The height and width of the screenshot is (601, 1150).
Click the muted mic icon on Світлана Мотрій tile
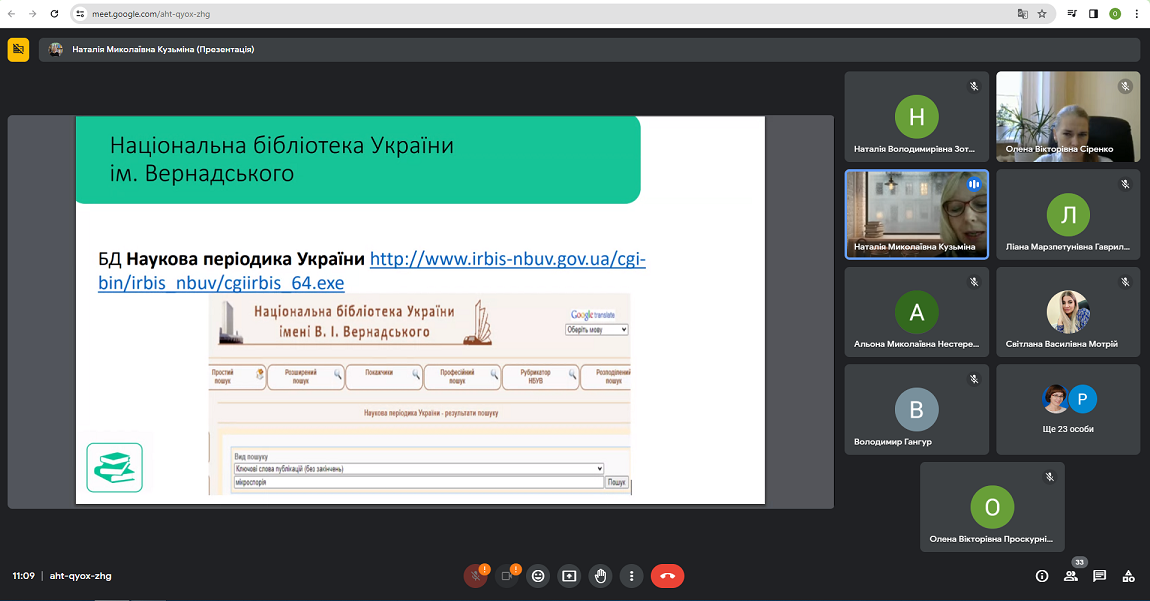coord(1125,282)
